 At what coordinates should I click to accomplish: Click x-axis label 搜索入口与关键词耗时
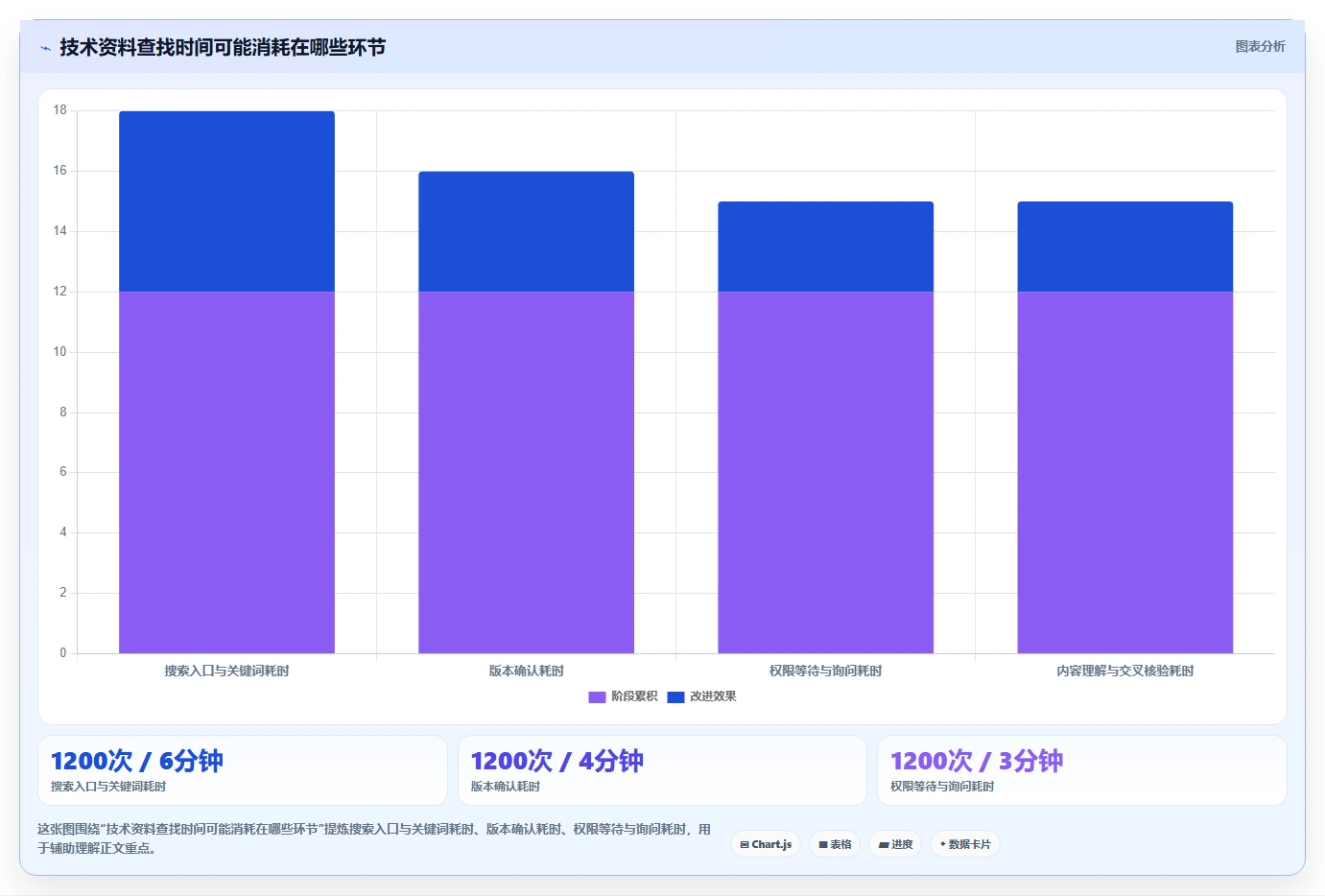pos(226,671)
